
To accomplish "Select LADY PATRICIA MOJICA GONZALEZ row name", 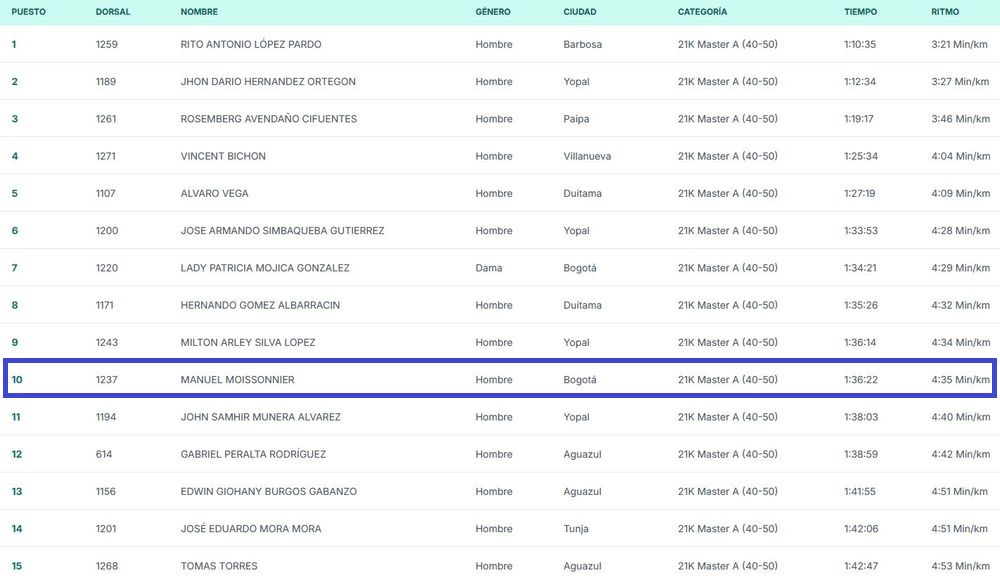I will [x=265, y=268].
